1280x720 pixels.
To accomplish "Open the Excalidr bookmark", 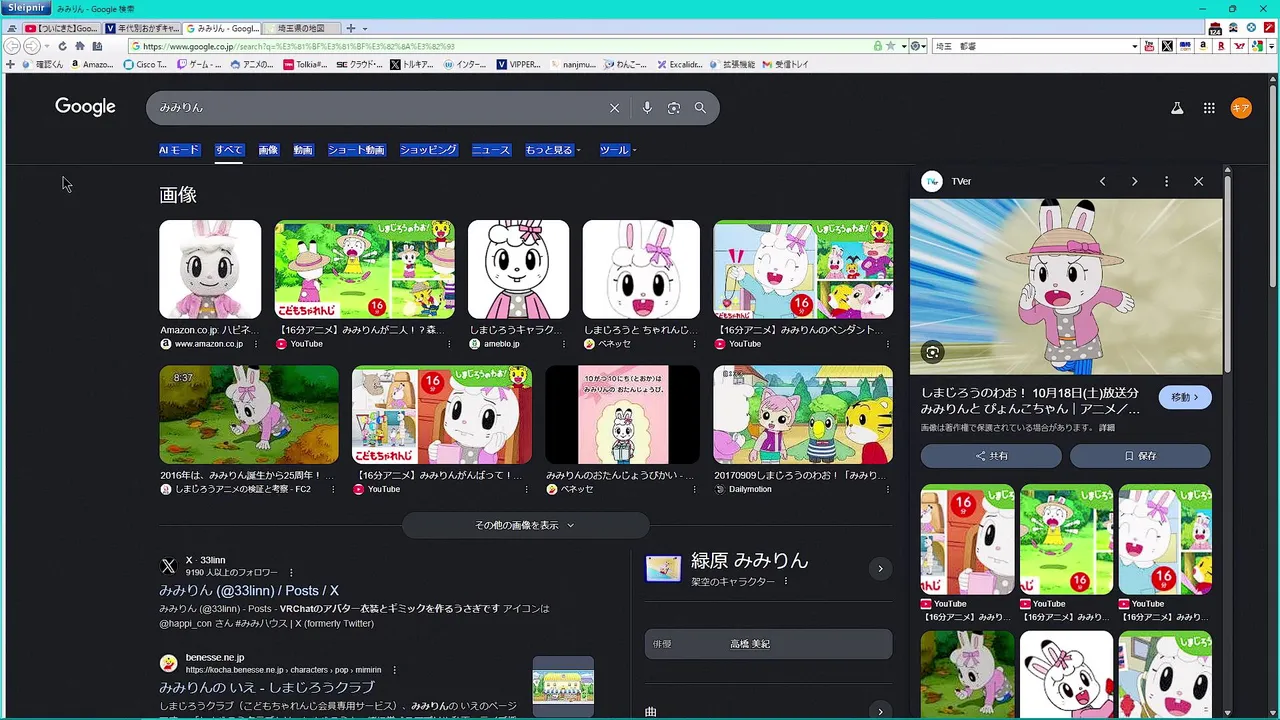I will (680, 64).
